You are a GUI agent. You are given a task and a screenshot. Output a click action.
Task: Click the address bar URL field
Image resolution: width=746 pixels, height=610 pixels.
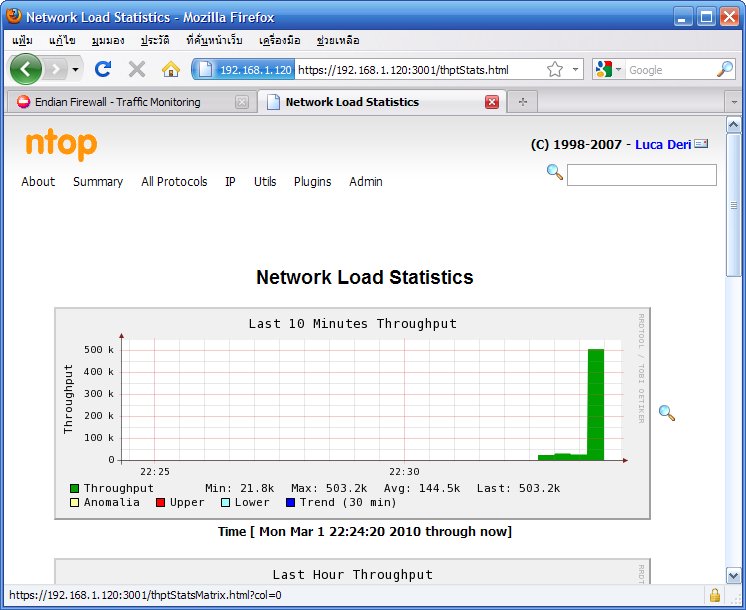tap(419, 70)
